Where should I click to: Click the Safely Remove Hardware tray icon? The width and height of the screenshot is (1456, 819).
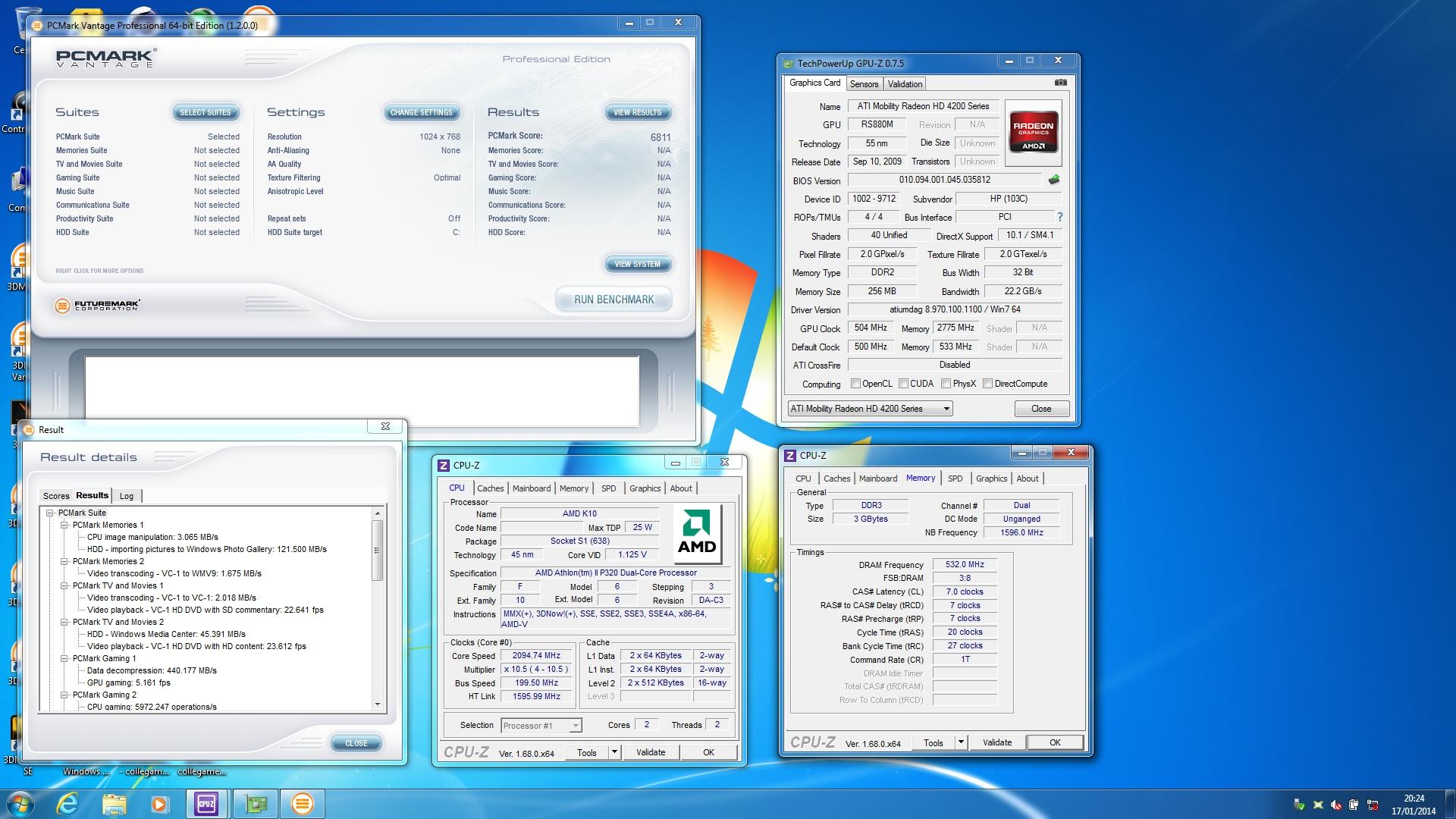pyautogui.click(x=1299, y=805)
